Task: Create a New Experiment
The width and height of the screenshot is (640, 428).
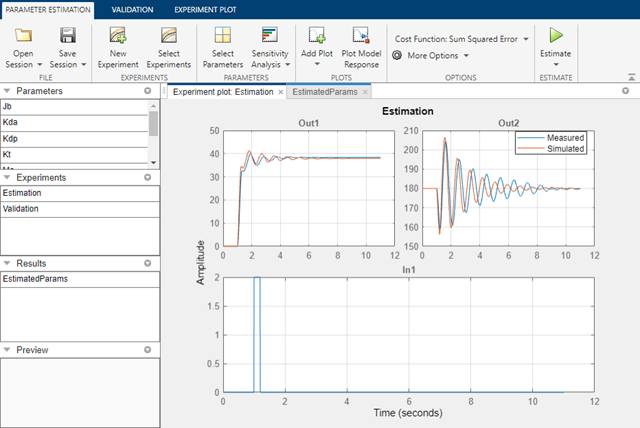Action: click(x=118, y=48)
